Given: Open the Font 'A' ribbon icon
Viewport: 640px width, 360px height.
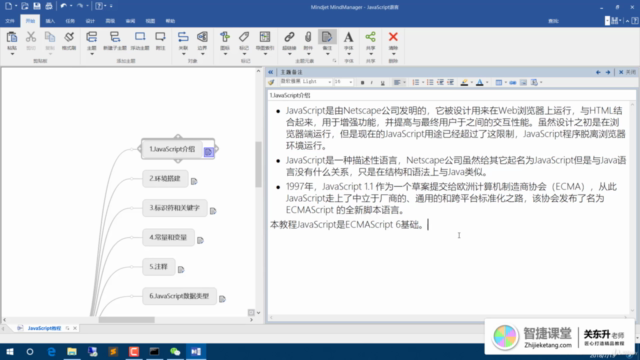Looking at the screenshot, I should click(x=348, y=37).
